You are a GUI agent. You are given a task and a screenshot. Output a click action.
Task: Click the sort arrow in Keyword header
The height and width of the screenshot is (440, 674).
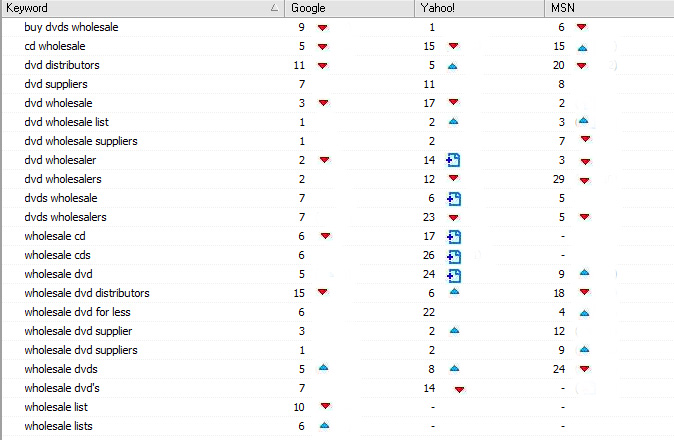274,8
